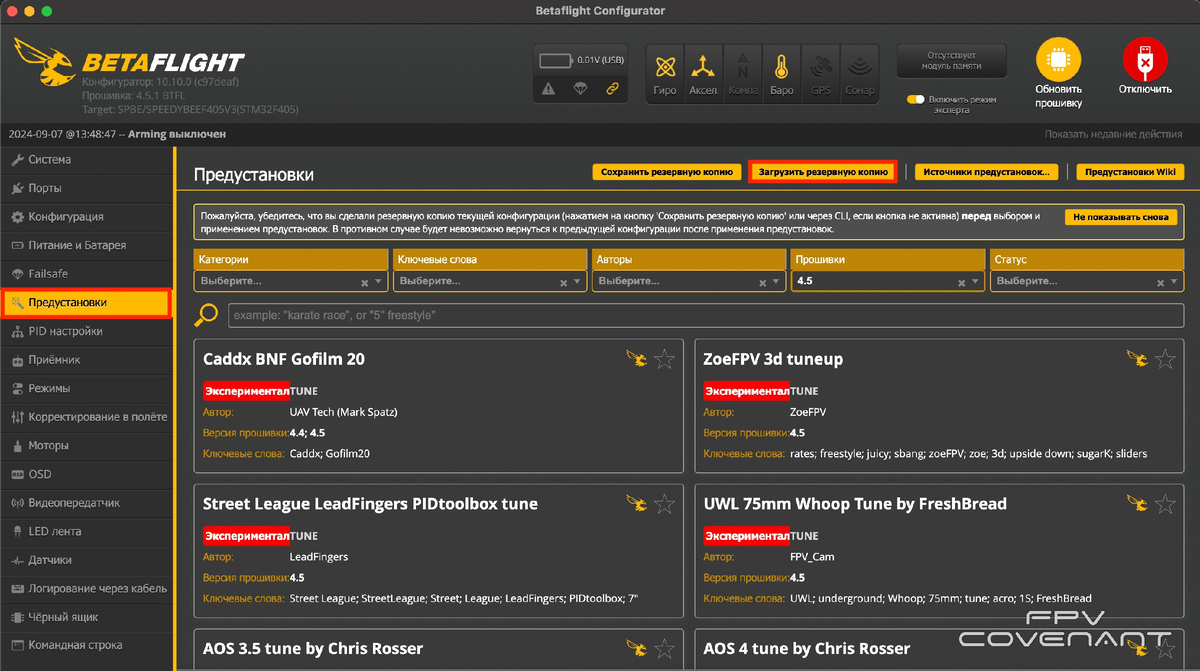This screenshot has height=671, width=1200.
Task: Click the presets search input field
Action: pos(706,315)
